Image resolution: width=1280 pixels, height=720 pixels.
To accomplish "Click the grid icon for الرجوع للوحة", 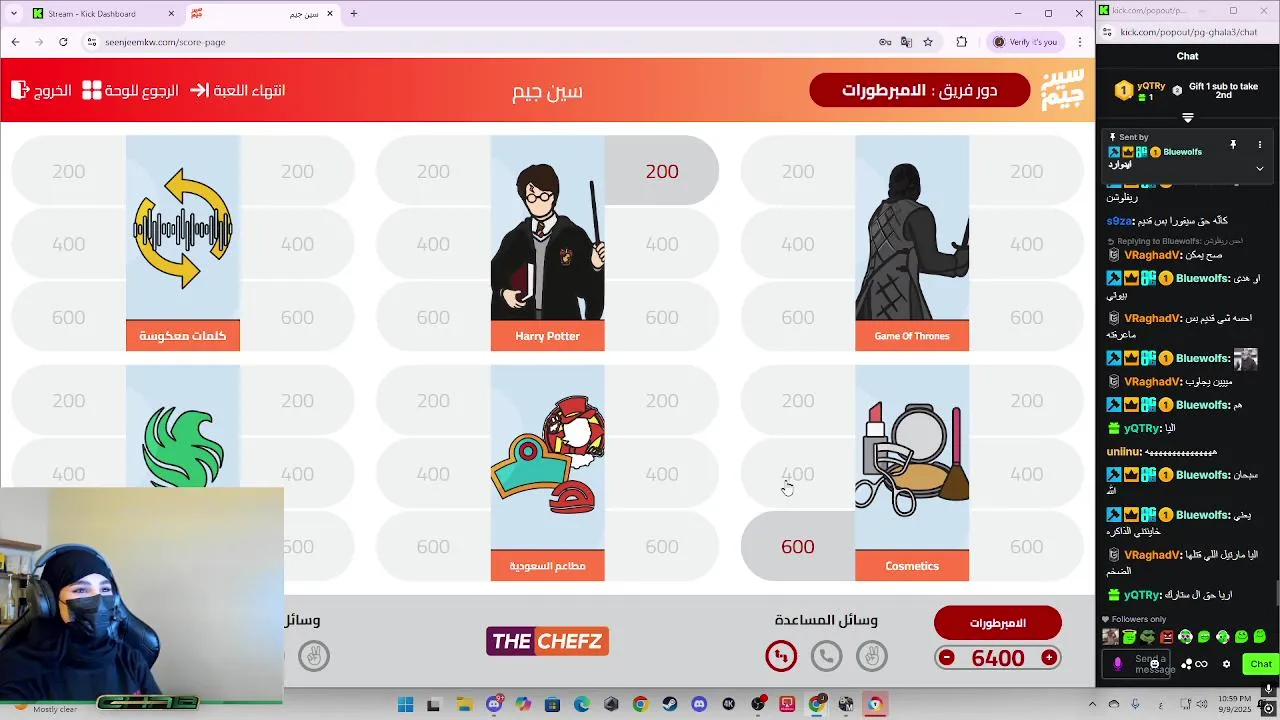I will [x=92, y=90].
